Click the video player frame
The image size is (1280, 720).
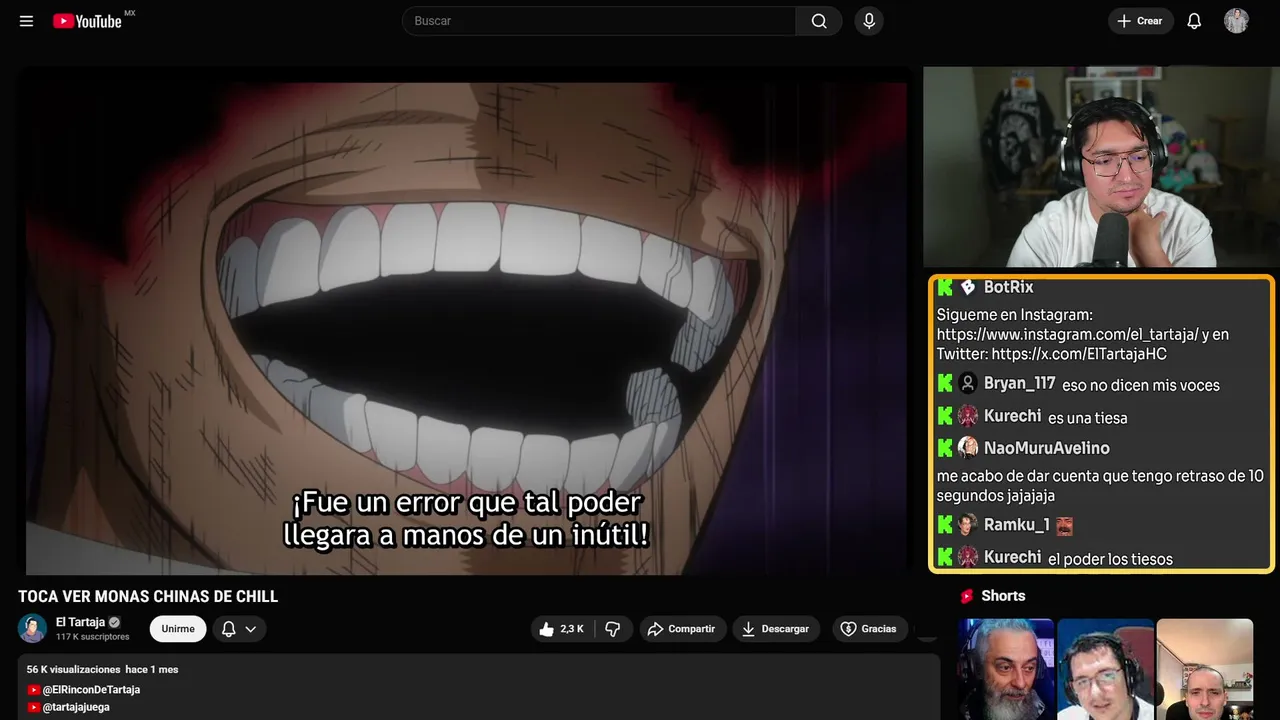[466, 321]
